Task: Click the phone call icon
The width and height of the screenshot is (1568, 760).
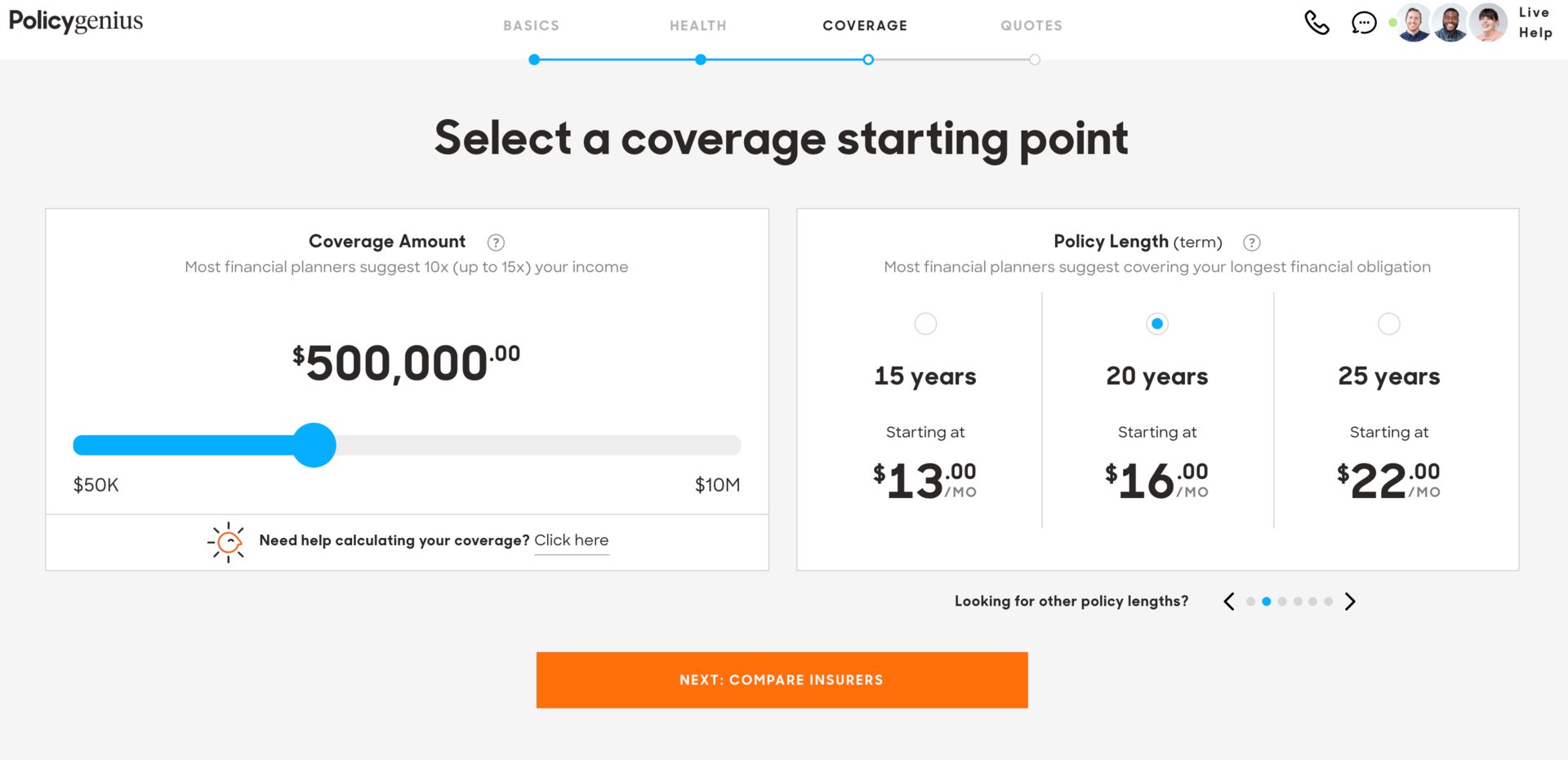Action: 1316,22
